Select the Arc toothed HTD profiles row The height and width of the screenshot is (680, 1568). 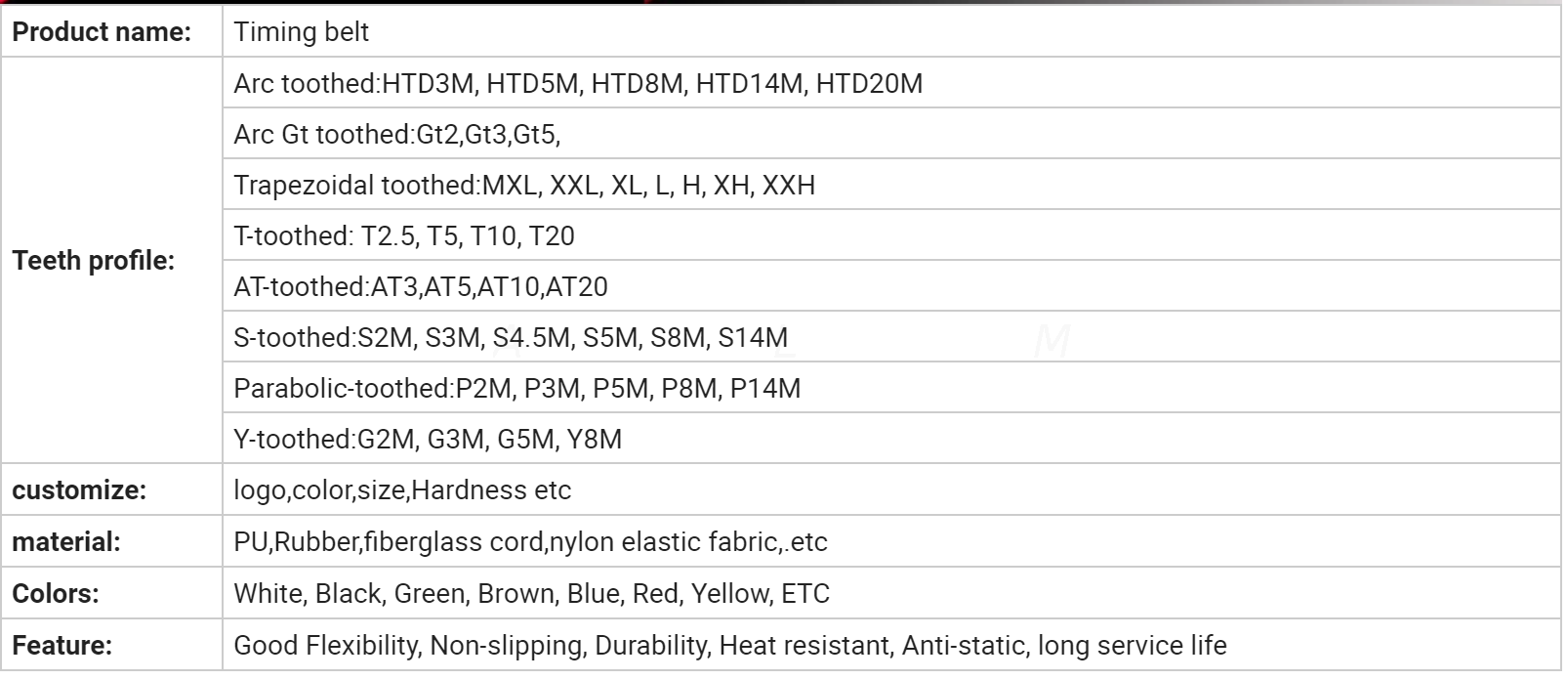pyautogui.click(x=578, y=84)
